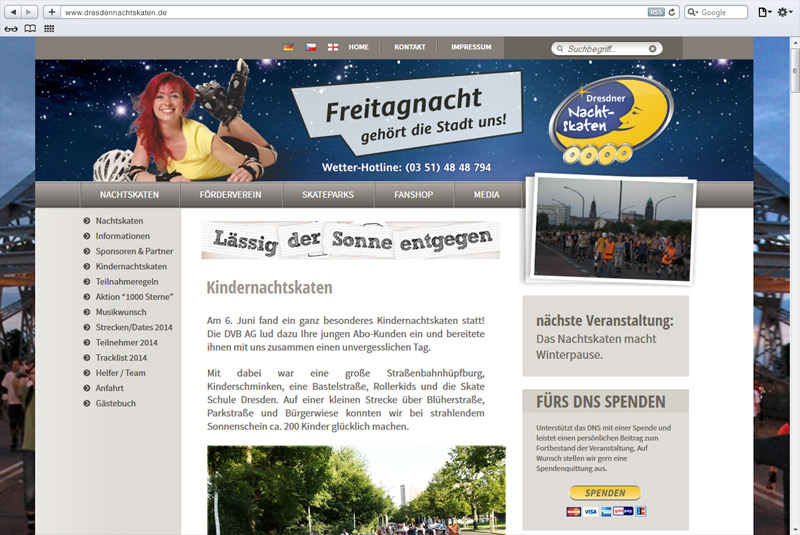Open the skaters-on-bridge polaroid photo
The image size is (800, 535).
pos(613,228)
